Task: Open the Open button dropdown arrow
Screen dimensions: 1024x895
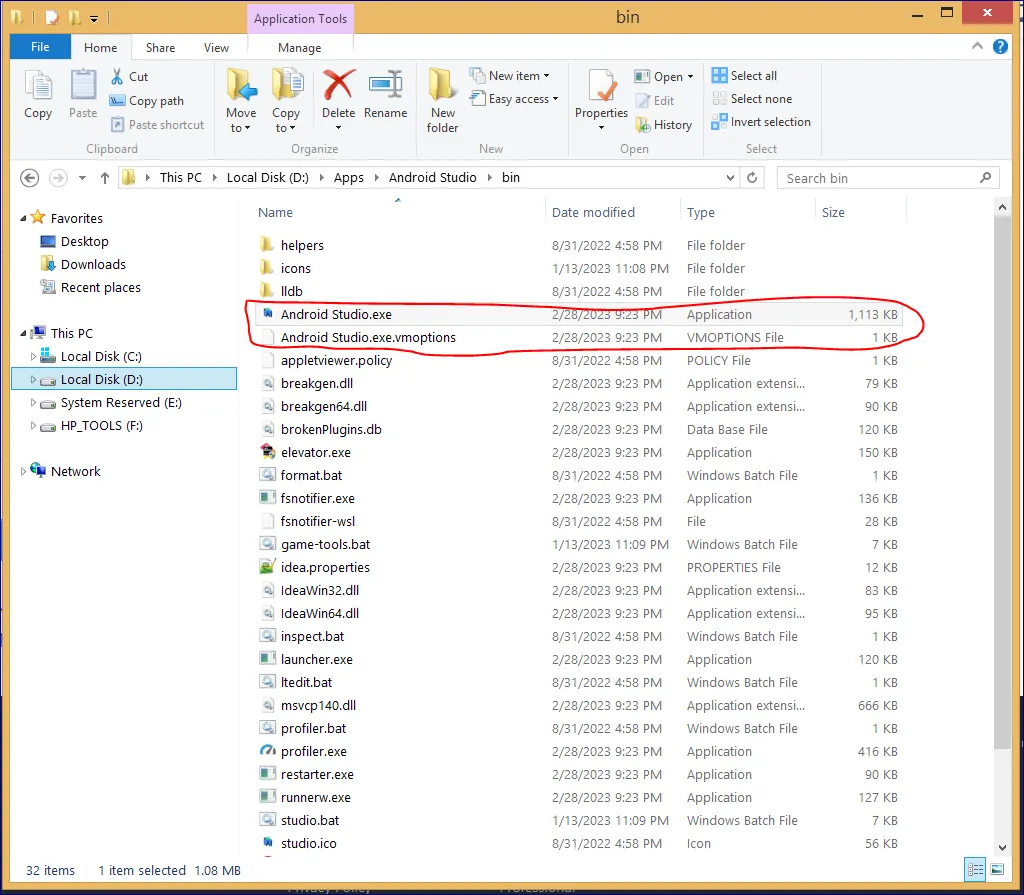Action: click(690, 77)
